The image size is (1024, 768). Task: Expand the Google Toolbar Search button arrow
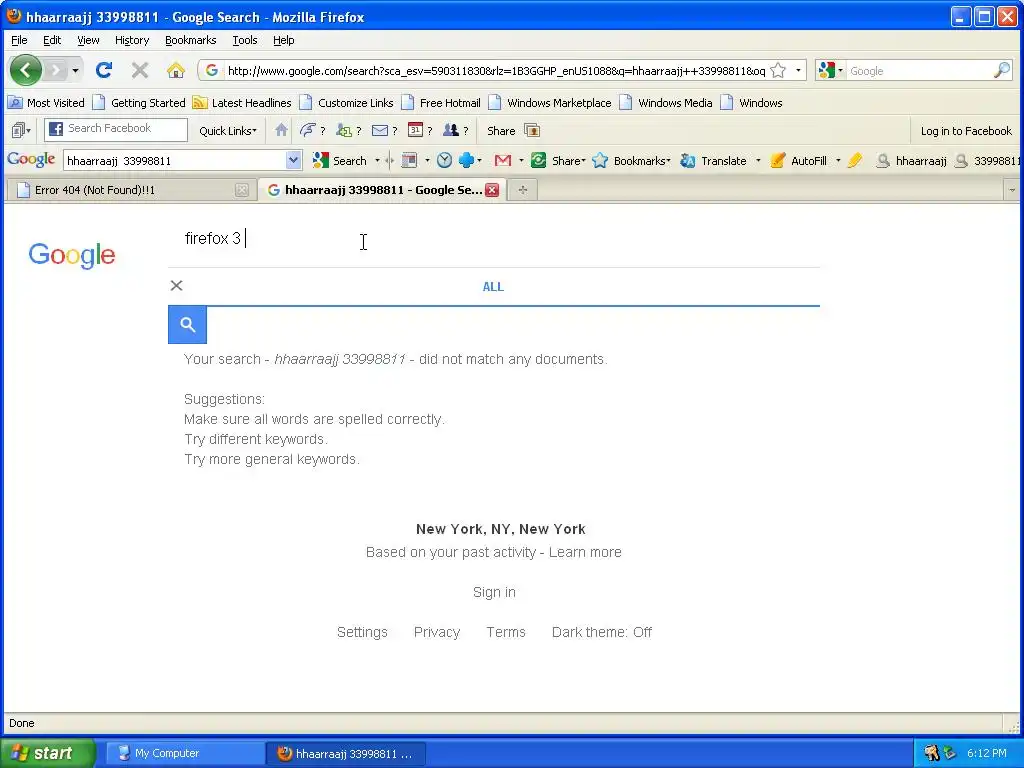tap(377, 161)
